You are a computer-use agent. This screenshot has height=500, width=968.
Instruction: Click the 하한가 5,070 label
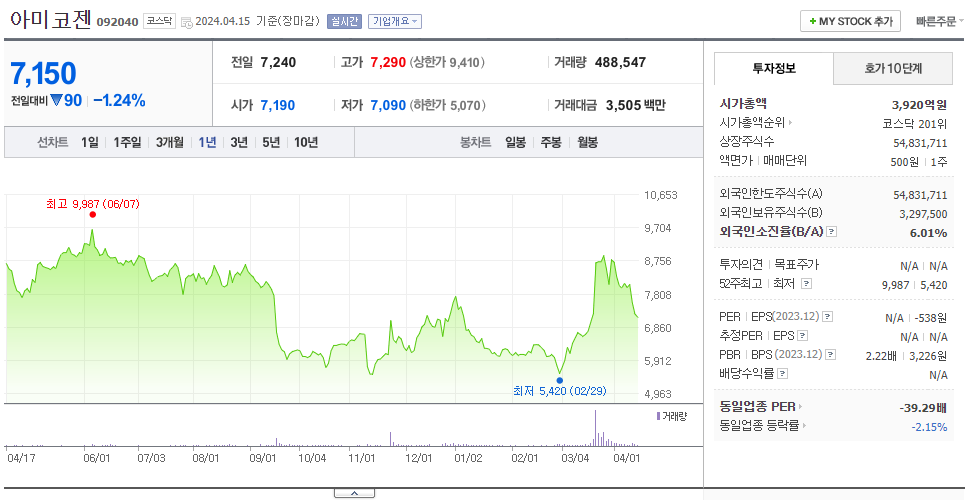click(448, 106)
